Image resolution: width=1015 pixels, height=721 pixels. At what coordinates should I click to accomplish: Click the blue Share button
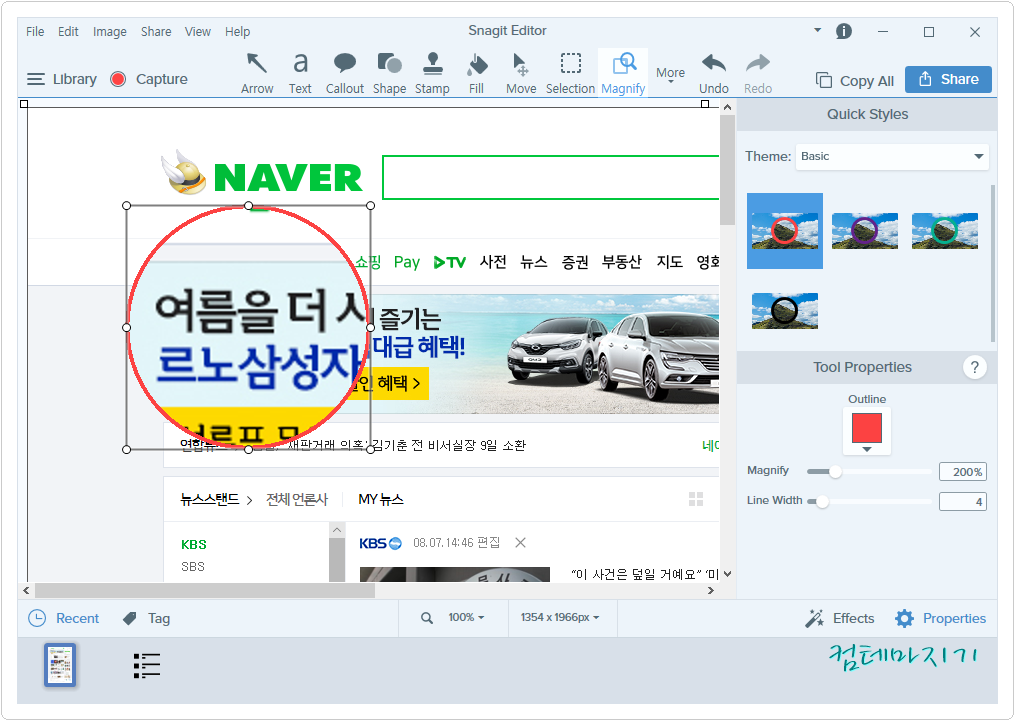tap(948, 79)
